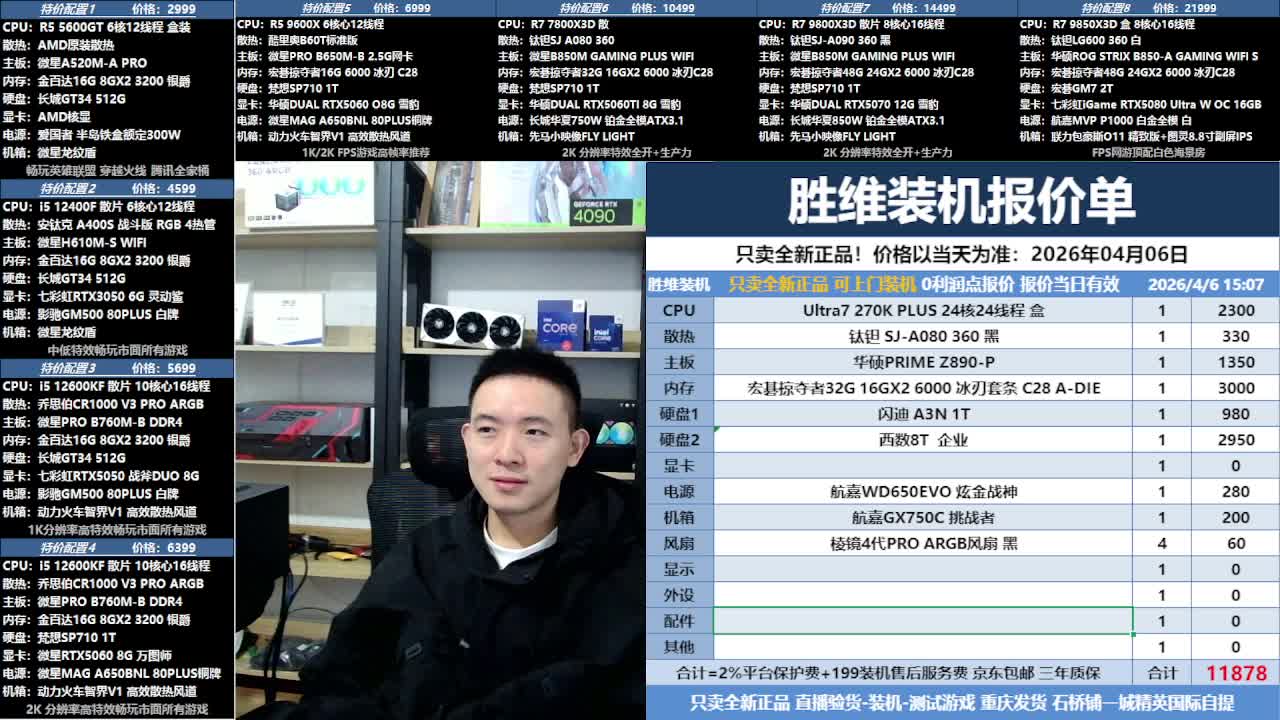Click the 特价配置1 header
1280x720 pixels.
(x=68, y=9)
